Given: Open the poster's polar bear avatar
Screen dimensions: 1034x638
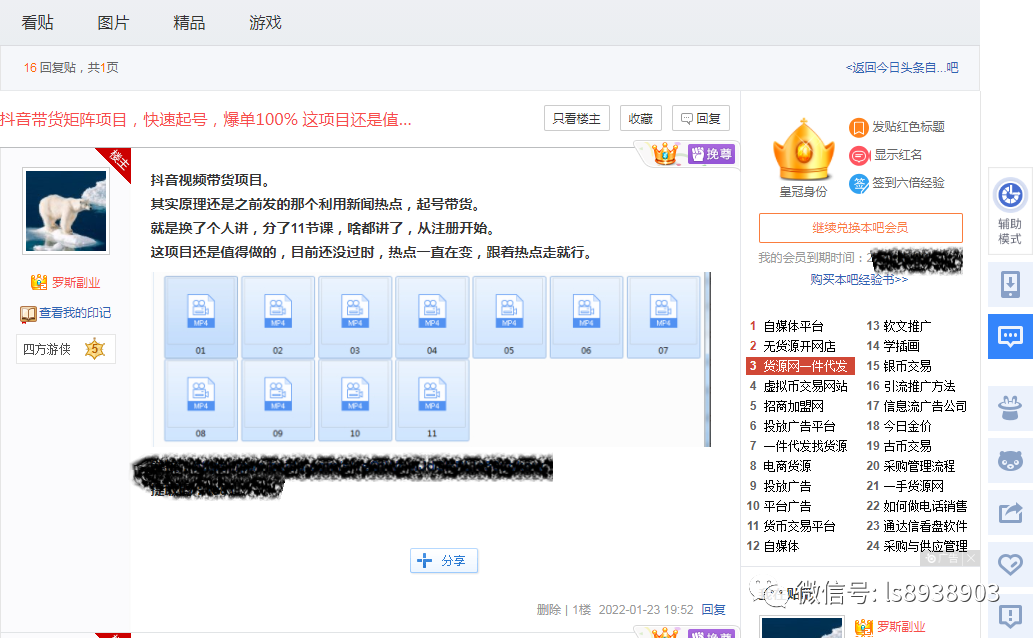Looking at the screenshot, I should 66,211.
